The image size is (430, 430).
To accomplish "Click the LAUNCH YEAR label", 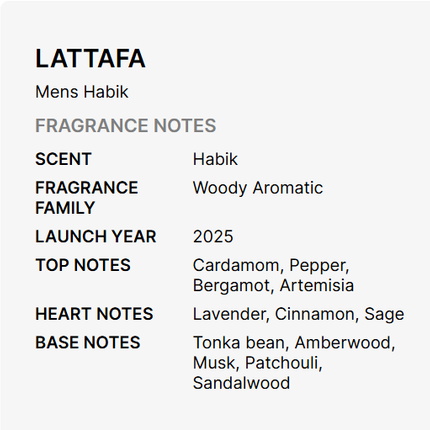I will [x=96, y=236].
